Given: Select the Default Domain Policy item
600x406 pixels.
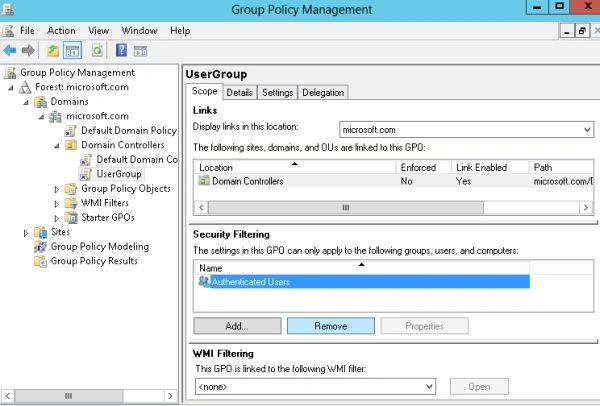Looking at the screenshot, I should coord(129,130).
